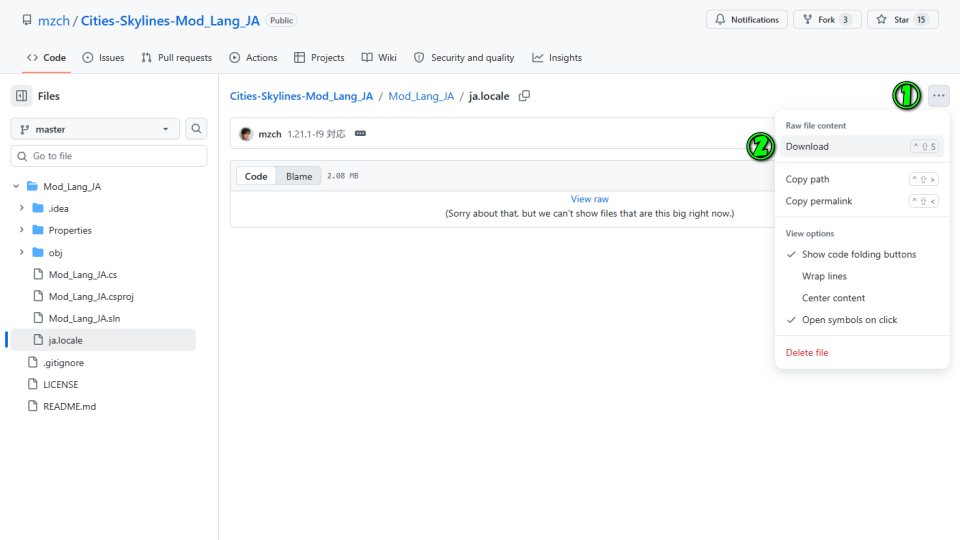Click the repository icon beside mzch
960x540 pixels.
pos(27,20)
